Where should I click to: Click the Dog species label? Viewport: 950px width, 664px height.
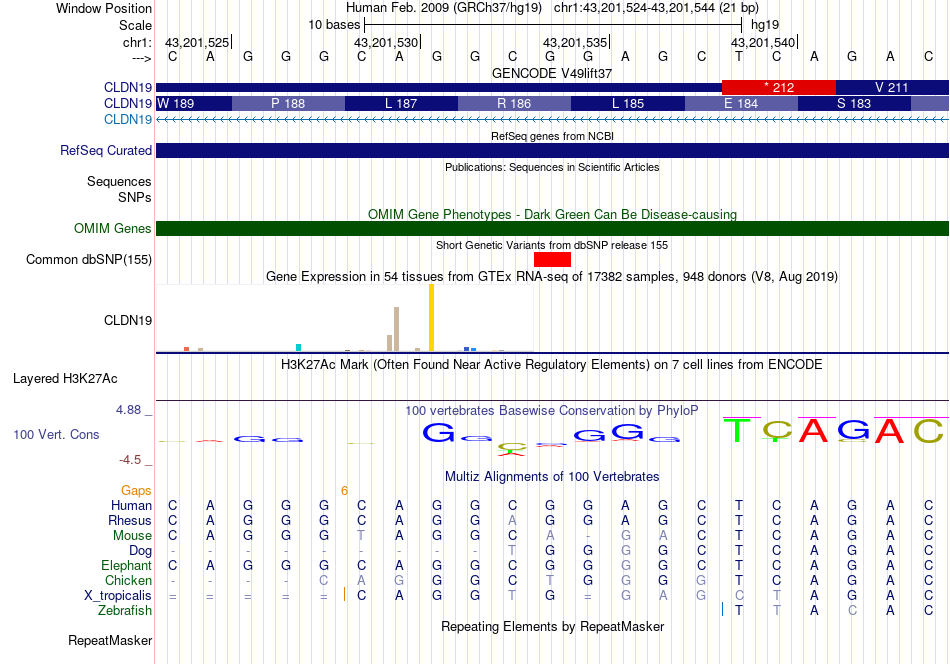[141, 551]
